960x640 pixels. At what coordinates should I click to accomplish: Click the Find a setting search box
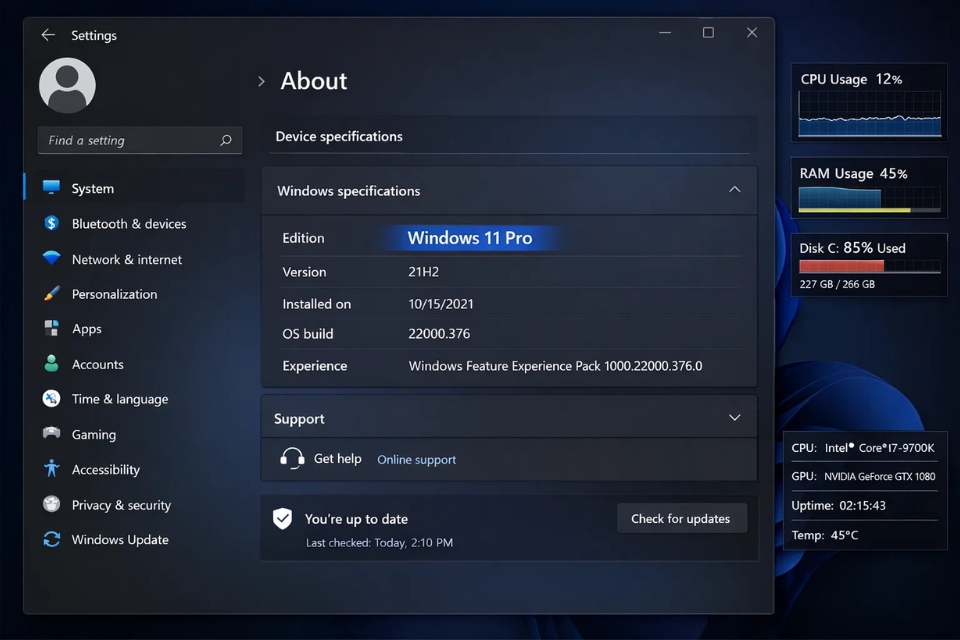139,140
